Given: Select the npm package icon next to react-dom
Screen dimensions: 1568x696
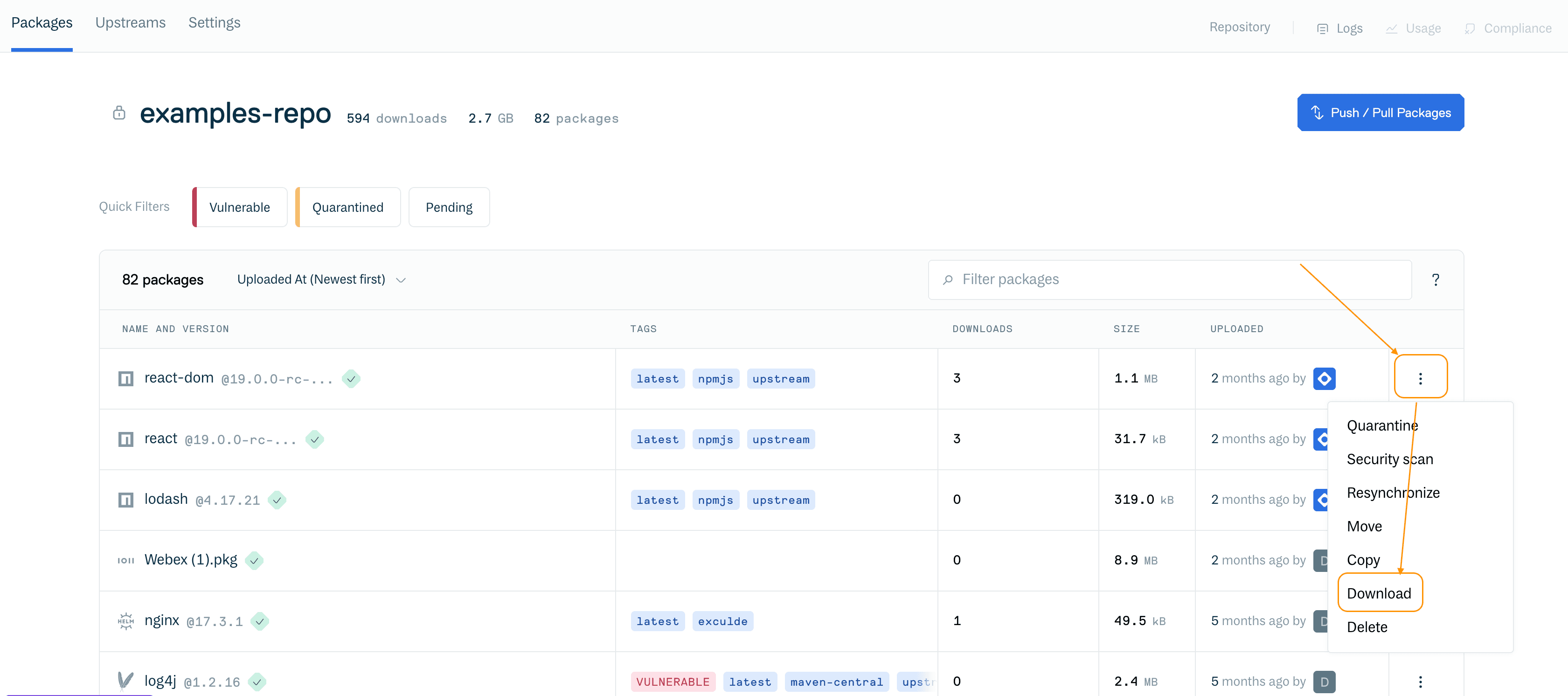Looking at the screenshot, I should pyautogui.click(x=125, y=378).
